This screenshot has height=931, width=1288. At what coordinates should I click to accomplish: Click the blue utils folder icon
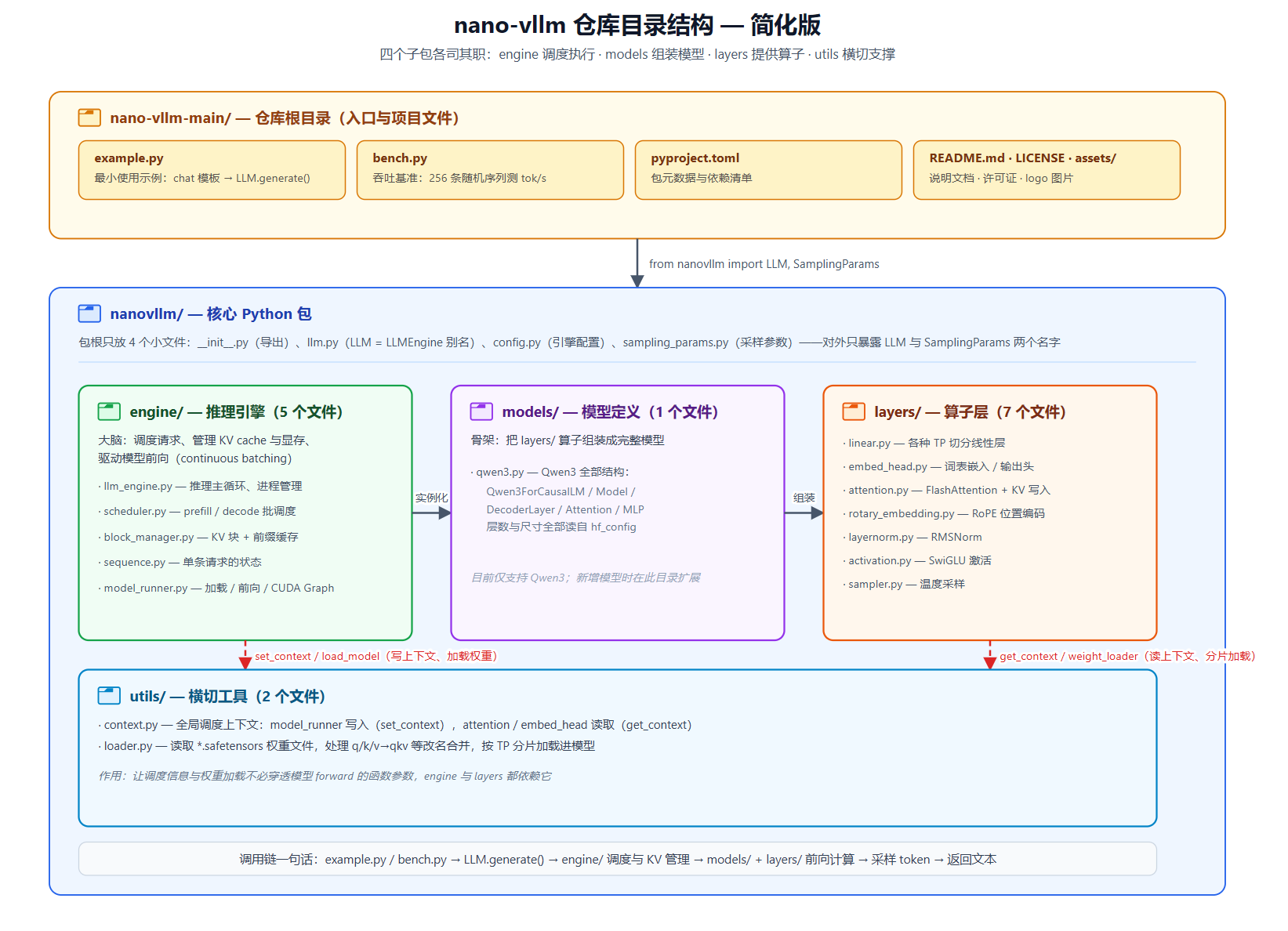(x=109, y=696)
